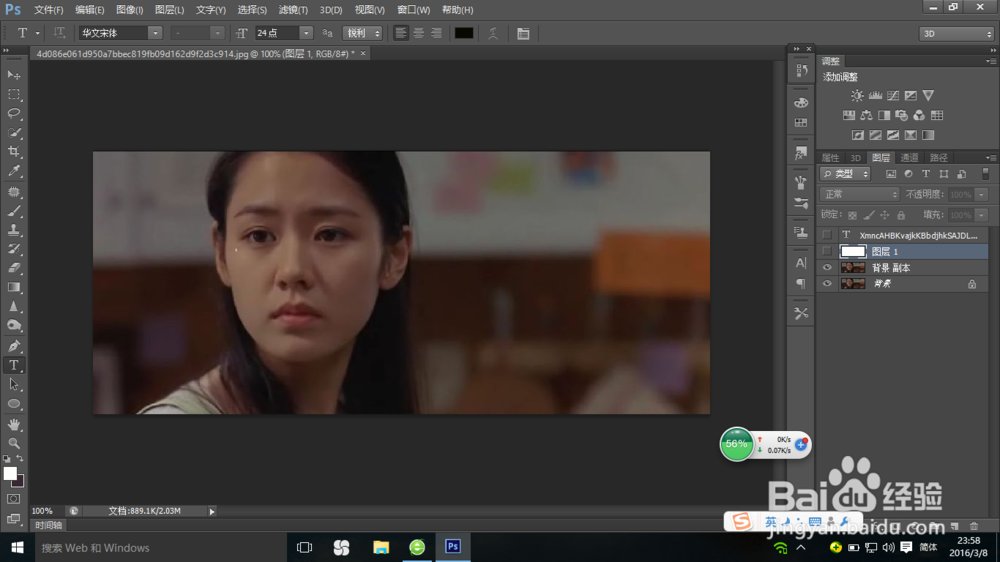Switch to the 通道 tab
Image resolution: width=1000 pixels, height=562 pixels.
pos(909,158)
